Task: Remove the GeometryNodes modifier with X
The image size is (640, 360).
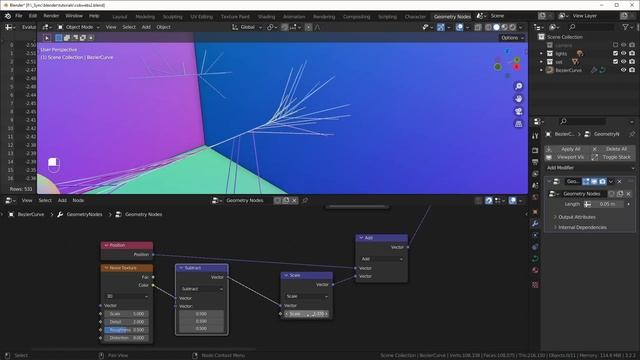Action: point(620,181)
